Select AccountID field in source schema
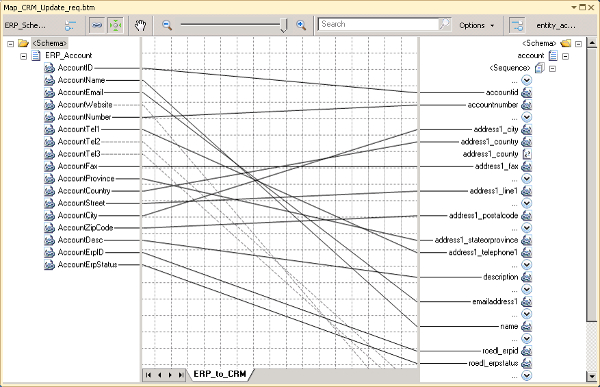This screenshot has width=600, height=387. 75,68
